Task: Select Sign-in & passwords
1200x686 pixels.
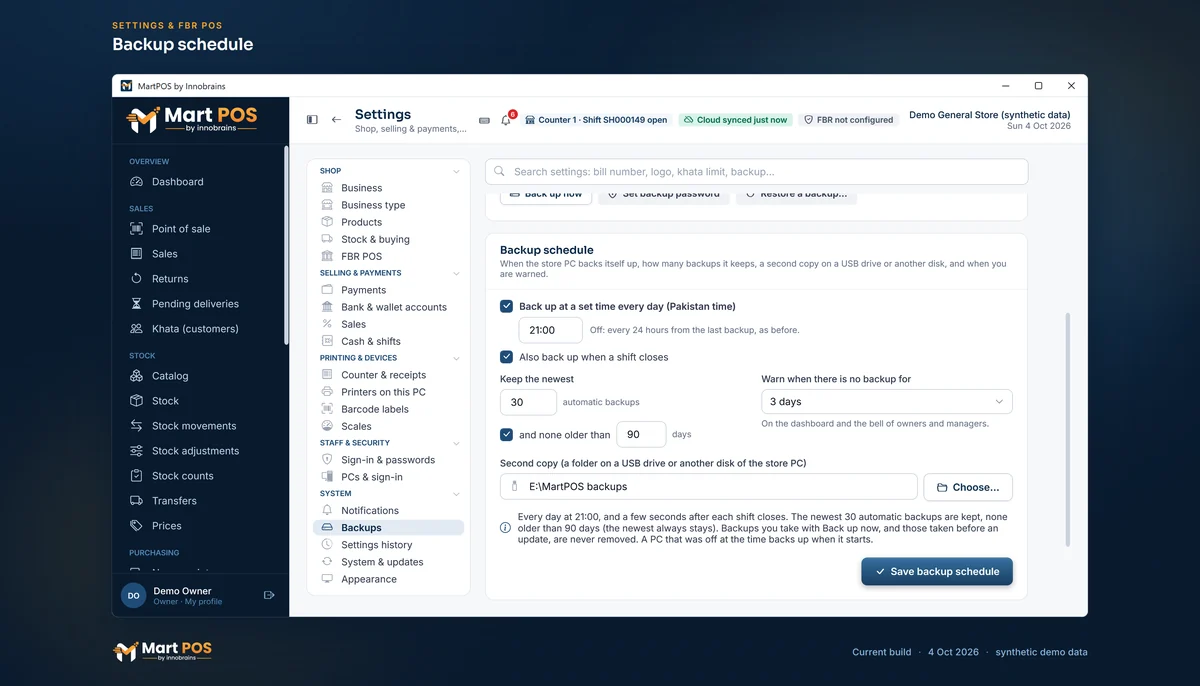Action: pos(388,460)
